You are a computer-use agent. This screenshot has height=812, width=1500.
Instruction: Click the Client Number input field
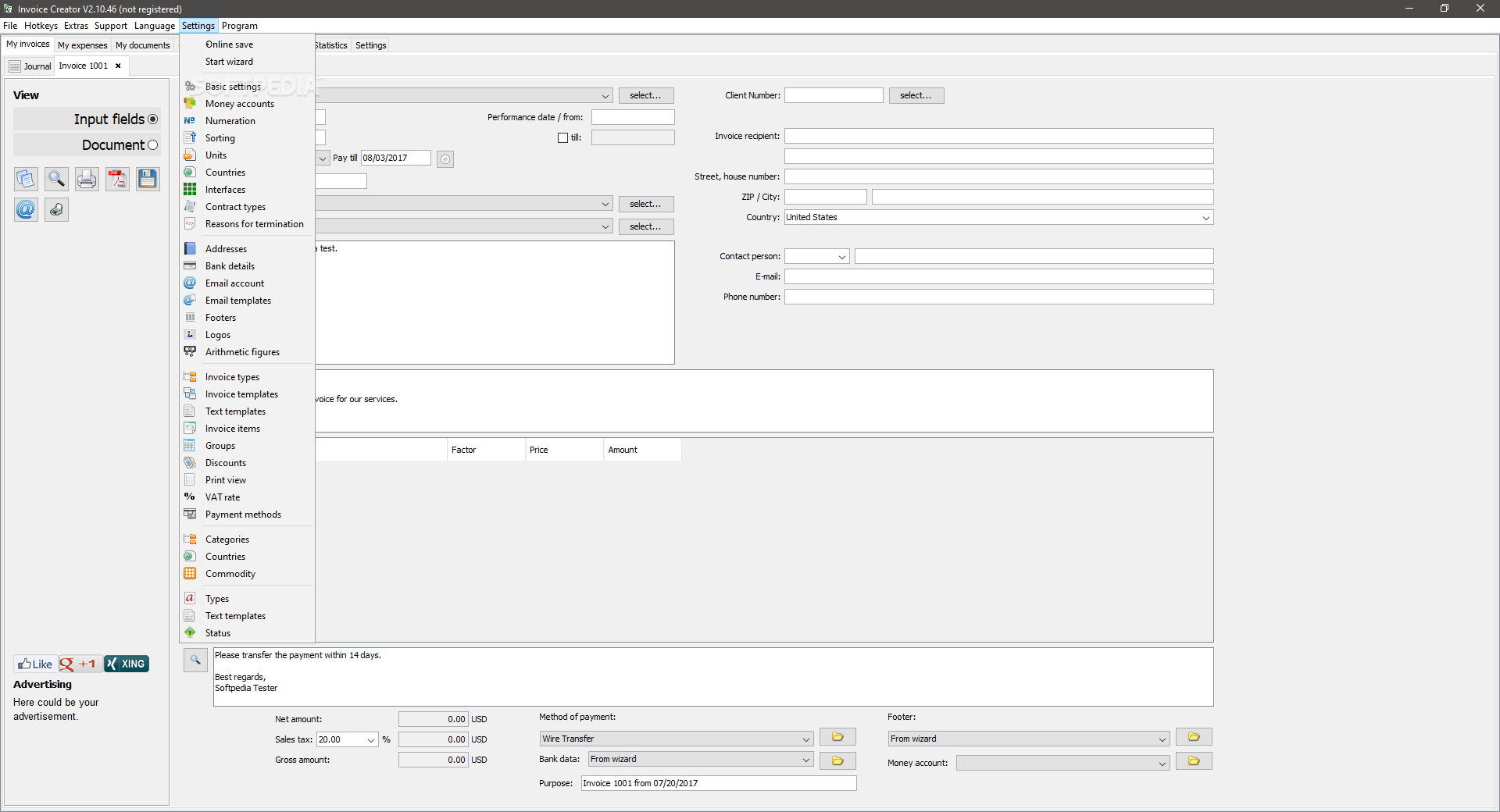tap(834, 95)
